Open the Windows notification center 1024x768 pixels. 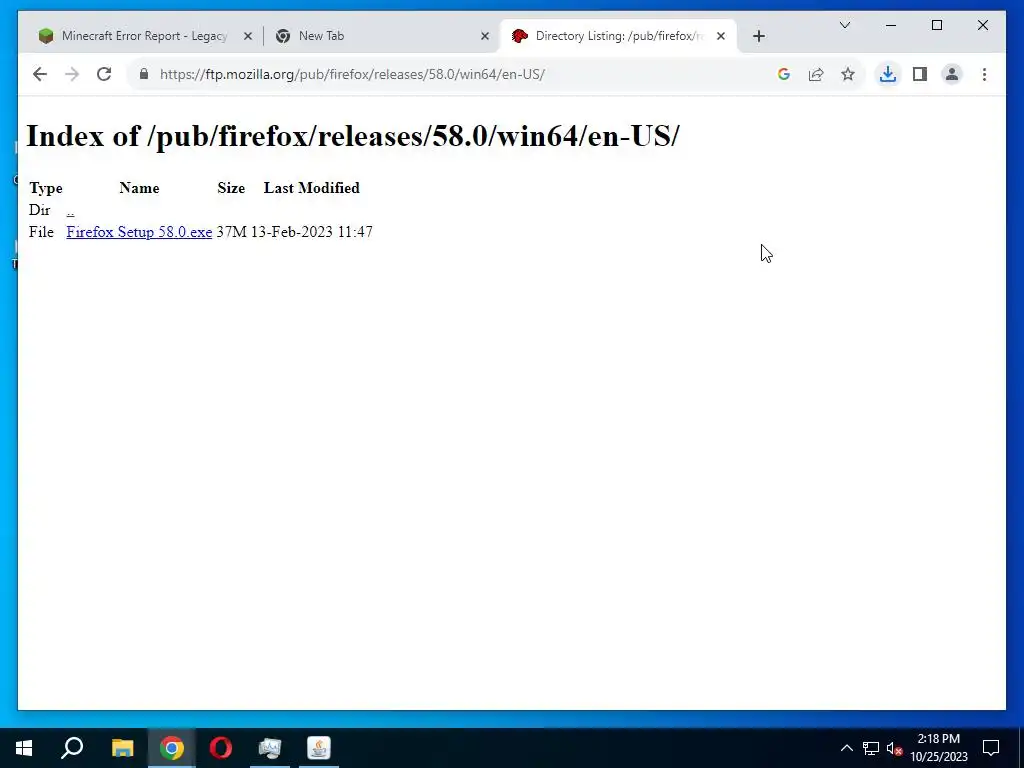pos(991,748)
